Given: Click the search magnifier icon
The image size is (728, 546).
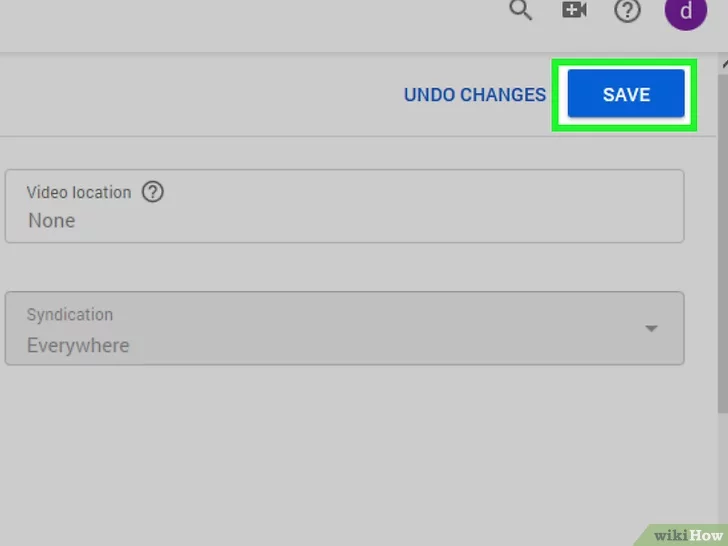Looking at the screenshot, I should pyautogui.click(x=520, y=11).
